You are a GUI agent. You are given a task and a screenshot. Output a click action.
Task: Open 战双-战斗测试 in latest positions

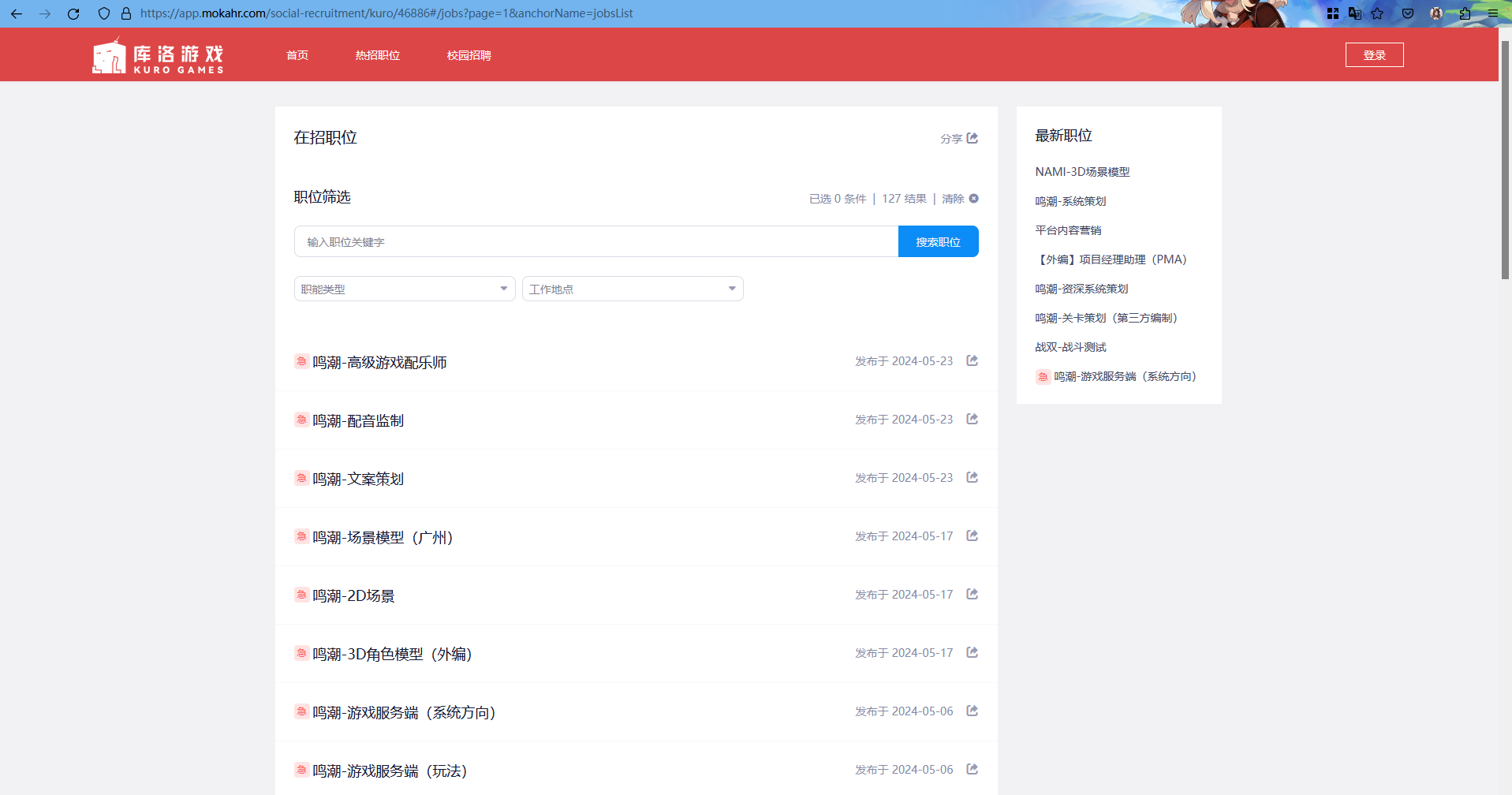[1070, 347]
